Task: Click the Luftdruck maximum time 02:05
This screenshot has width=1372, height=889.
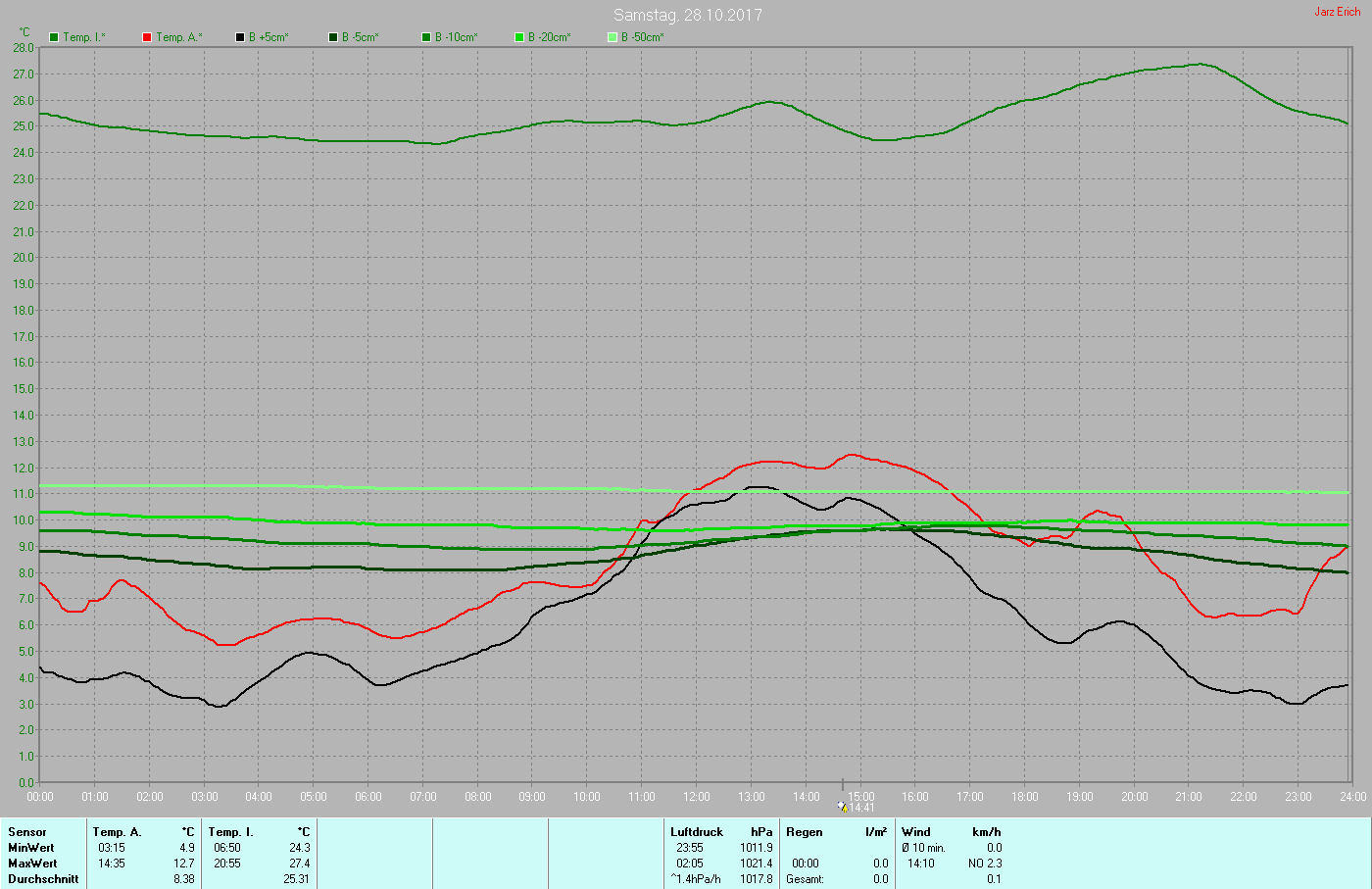Action: click(690, 864)
